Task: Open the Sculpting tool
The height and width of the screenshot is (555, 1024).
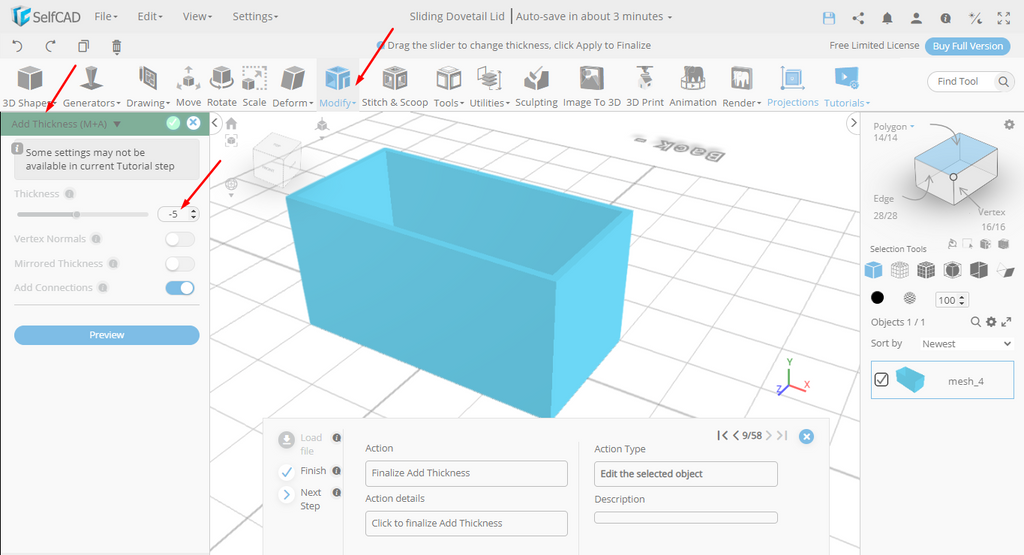Action: click(536, 86)
